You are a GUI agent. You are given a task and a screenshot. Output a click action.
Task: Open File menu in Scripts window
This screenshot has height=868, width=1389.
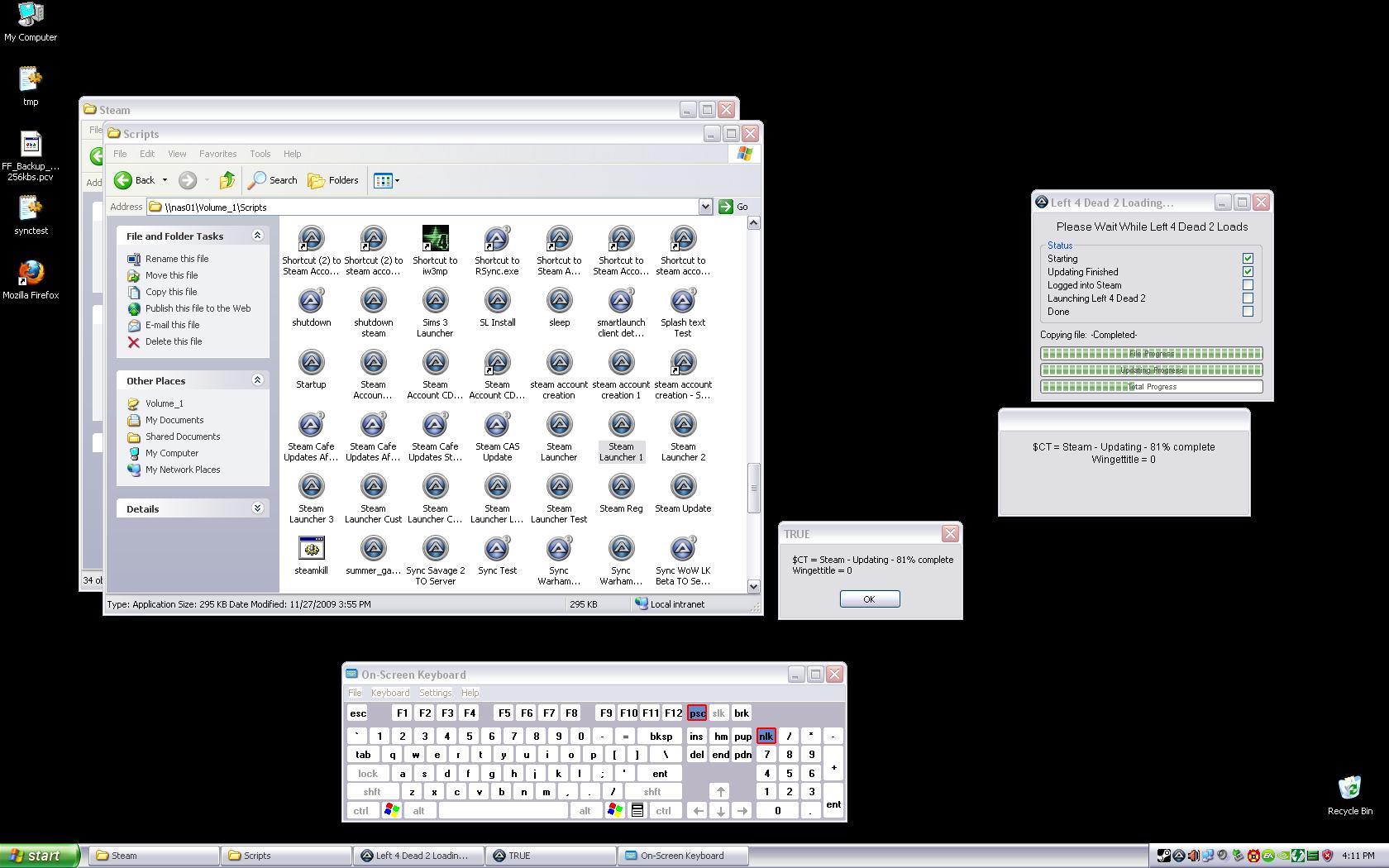(120, 154)
